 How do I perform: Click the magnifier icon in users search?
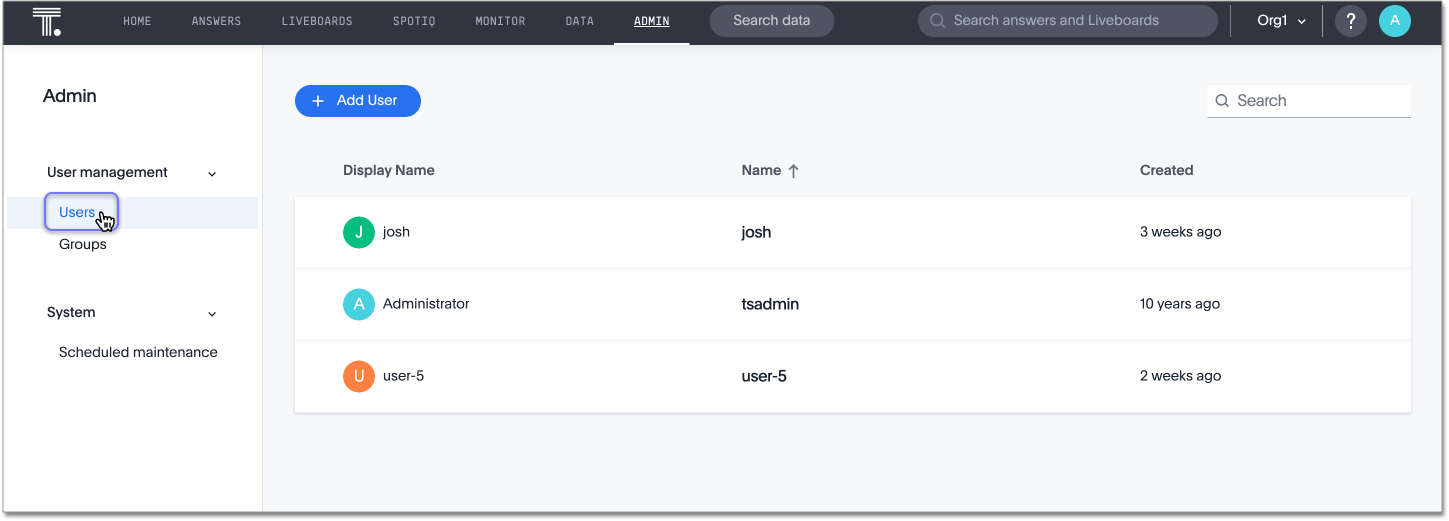pos(1222,101)
